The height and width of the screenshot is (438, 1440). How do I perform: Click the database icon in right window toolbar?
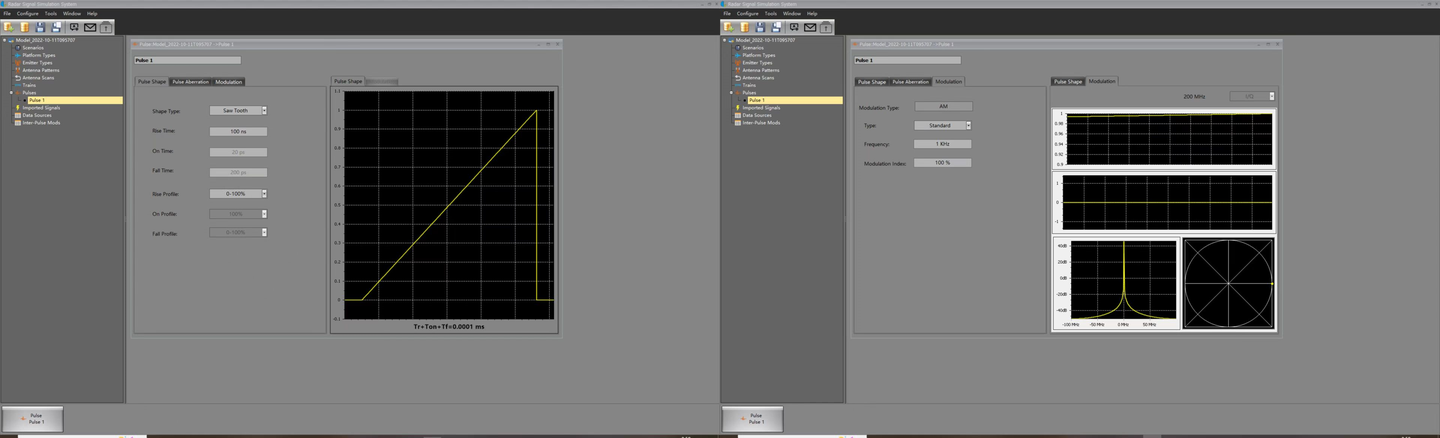click(744, 27)
